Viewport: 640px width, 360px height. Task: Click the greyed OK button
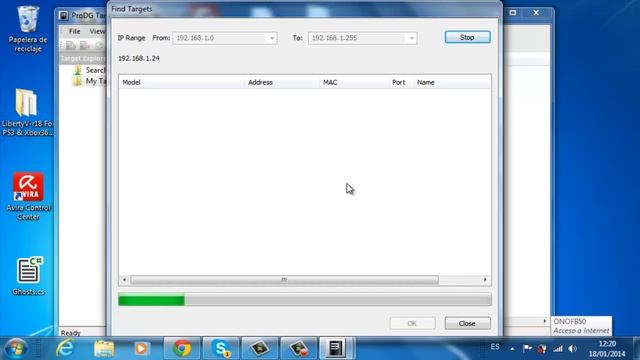coord(412,323)
